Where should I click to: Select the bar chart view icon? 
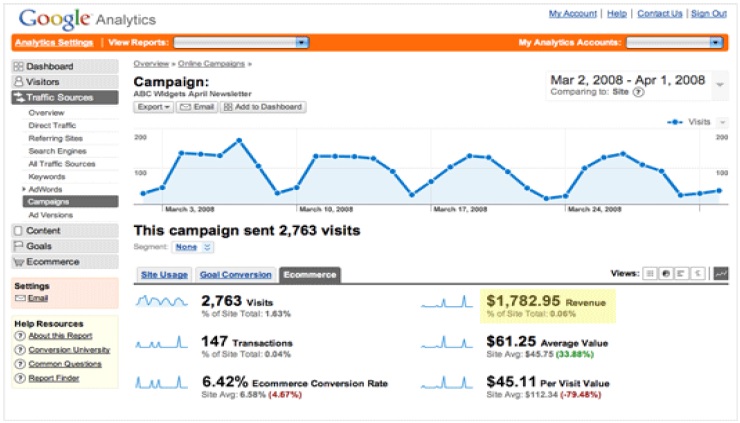click(681, 273)
